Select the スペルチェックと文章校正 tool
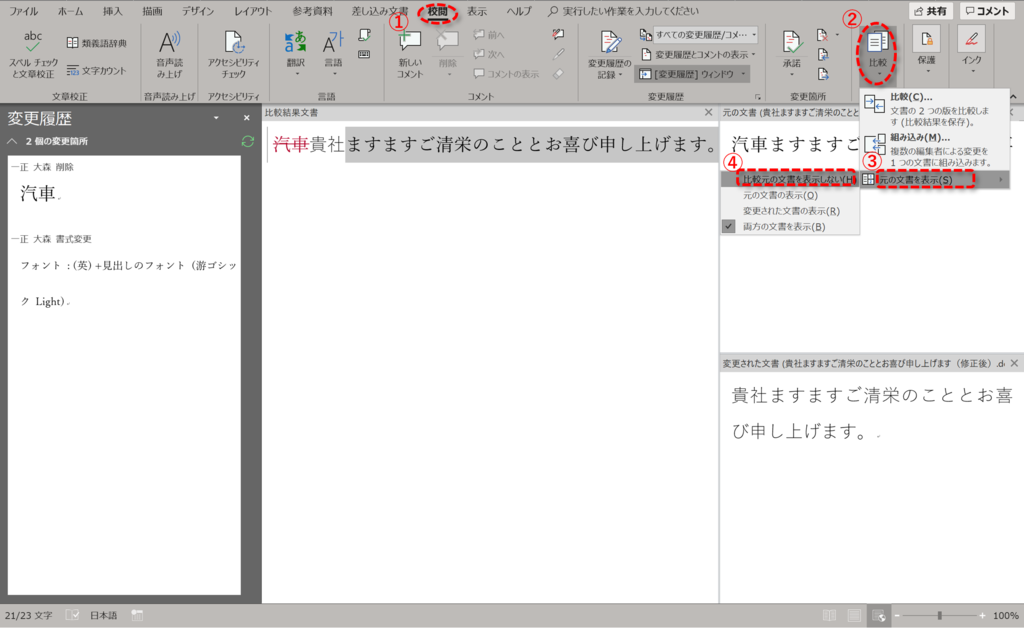 pos(33,55)
